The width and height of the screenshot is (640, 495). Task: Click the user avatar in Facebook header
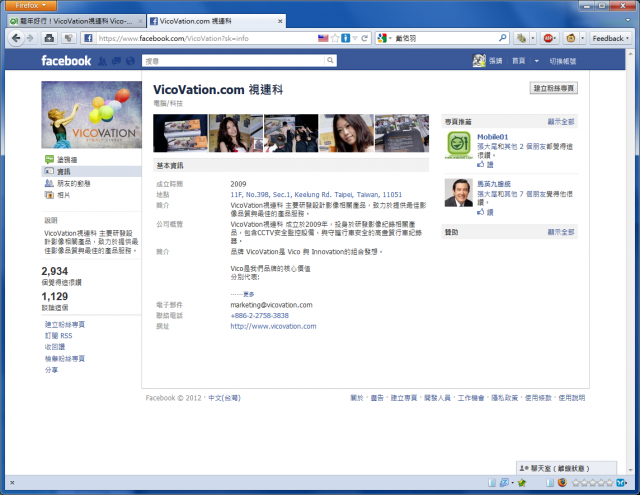click(479, 61)
